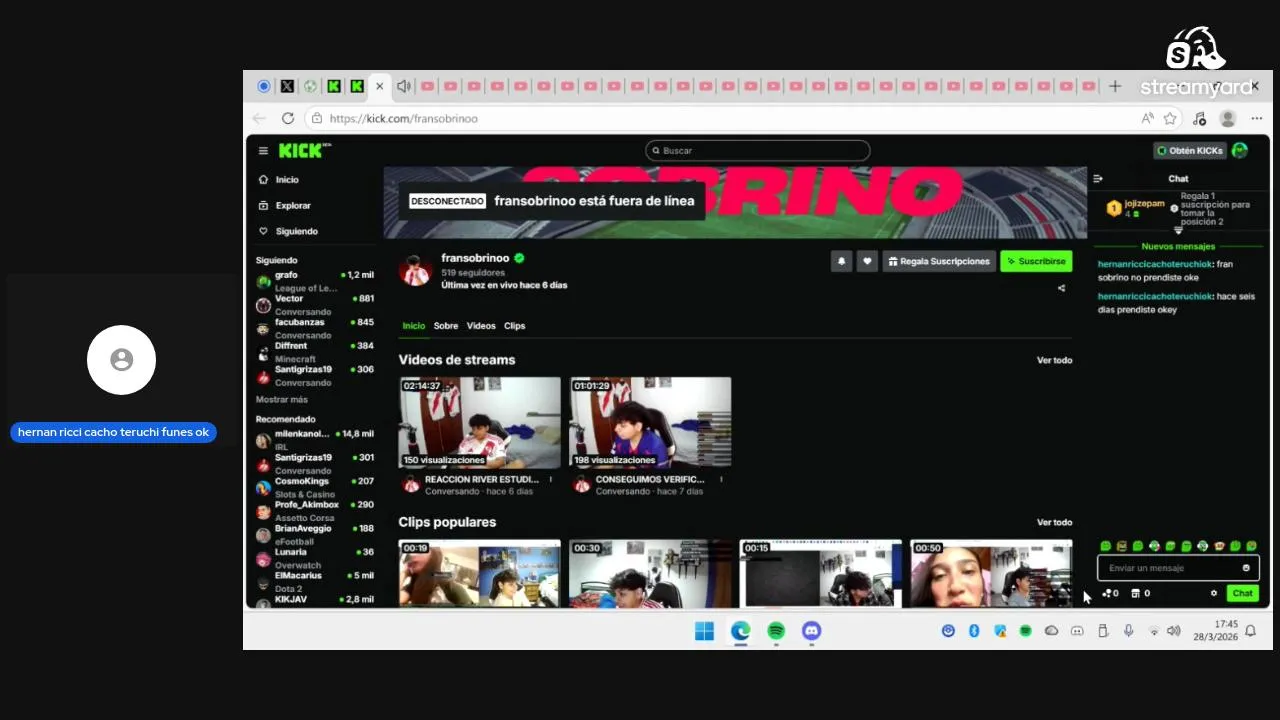Open facubanzas channel in following list
1280x720 pixels.
(315, 328)
